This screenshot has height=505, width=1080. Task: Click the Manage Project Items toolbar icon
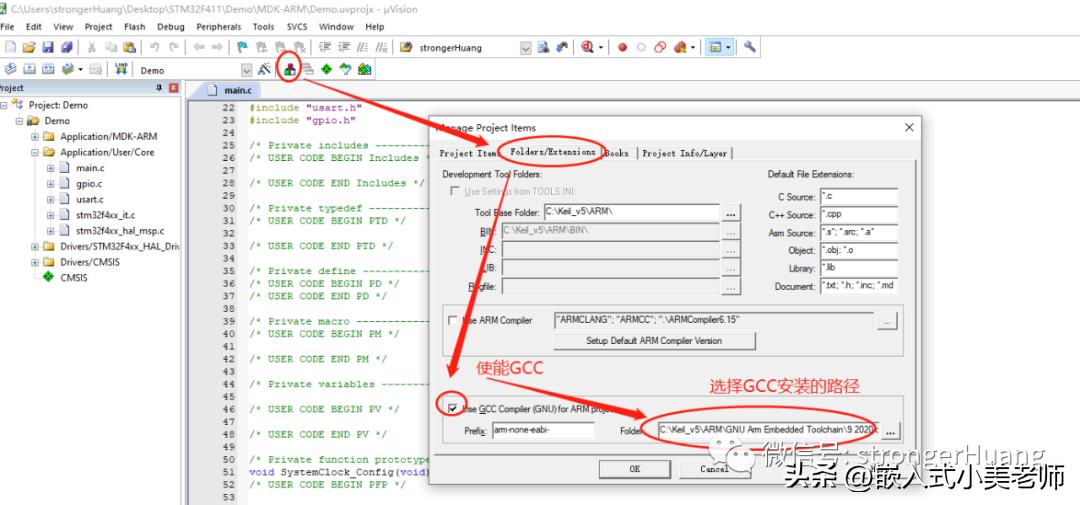[x=289, y=69]
